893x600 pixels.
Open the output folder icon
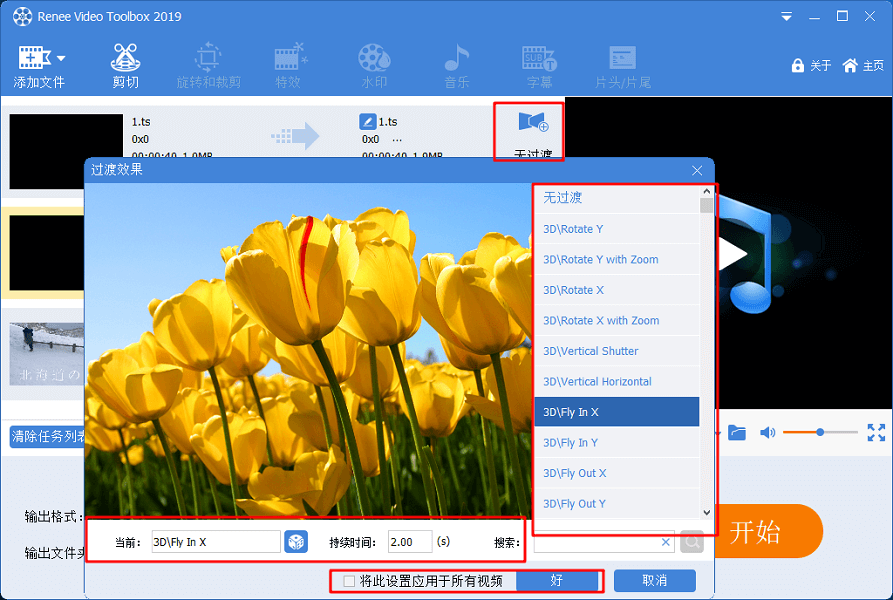tap(737, 432)
